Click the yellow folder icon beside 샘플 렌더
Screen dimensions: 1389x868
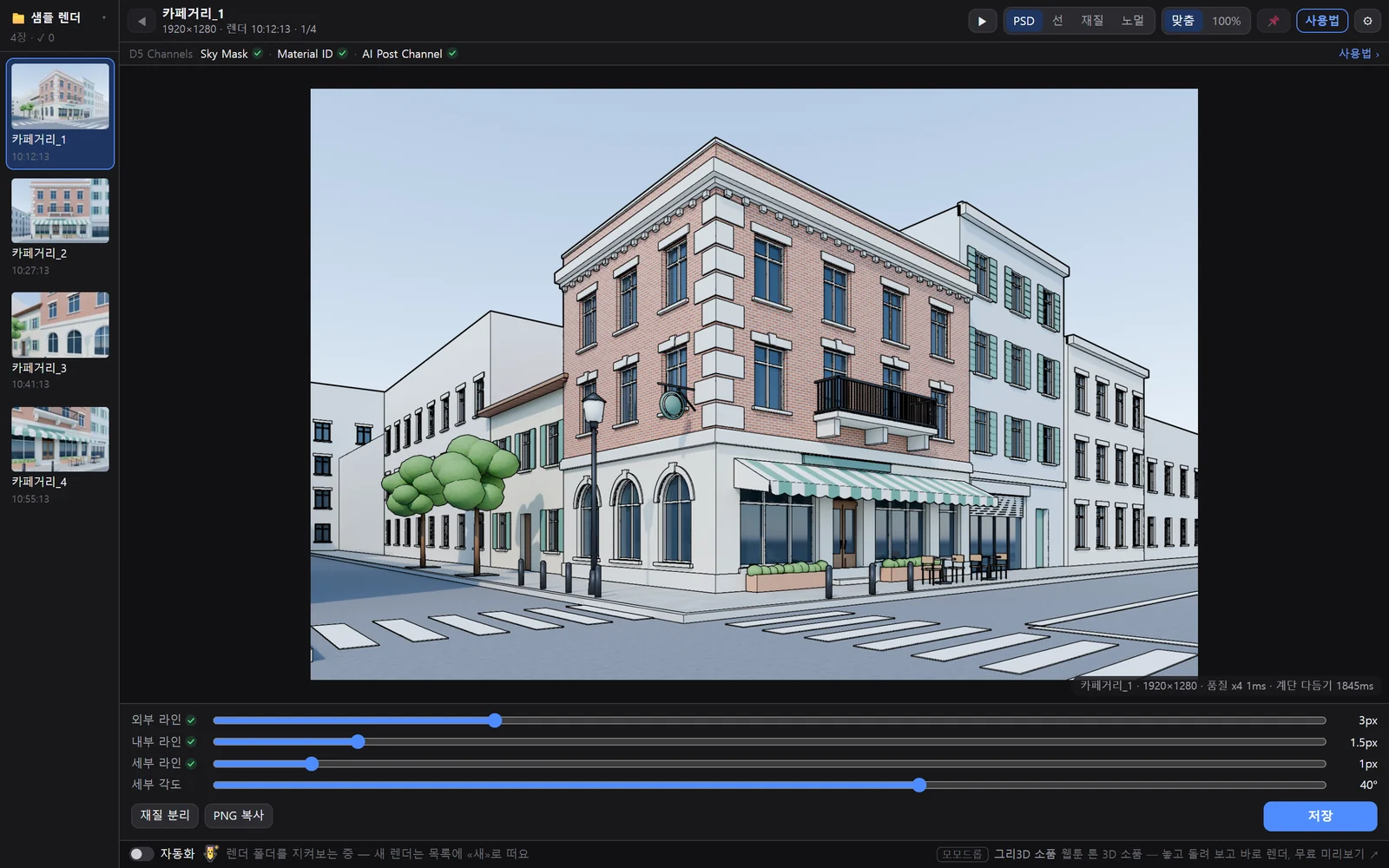coord(18,17)
